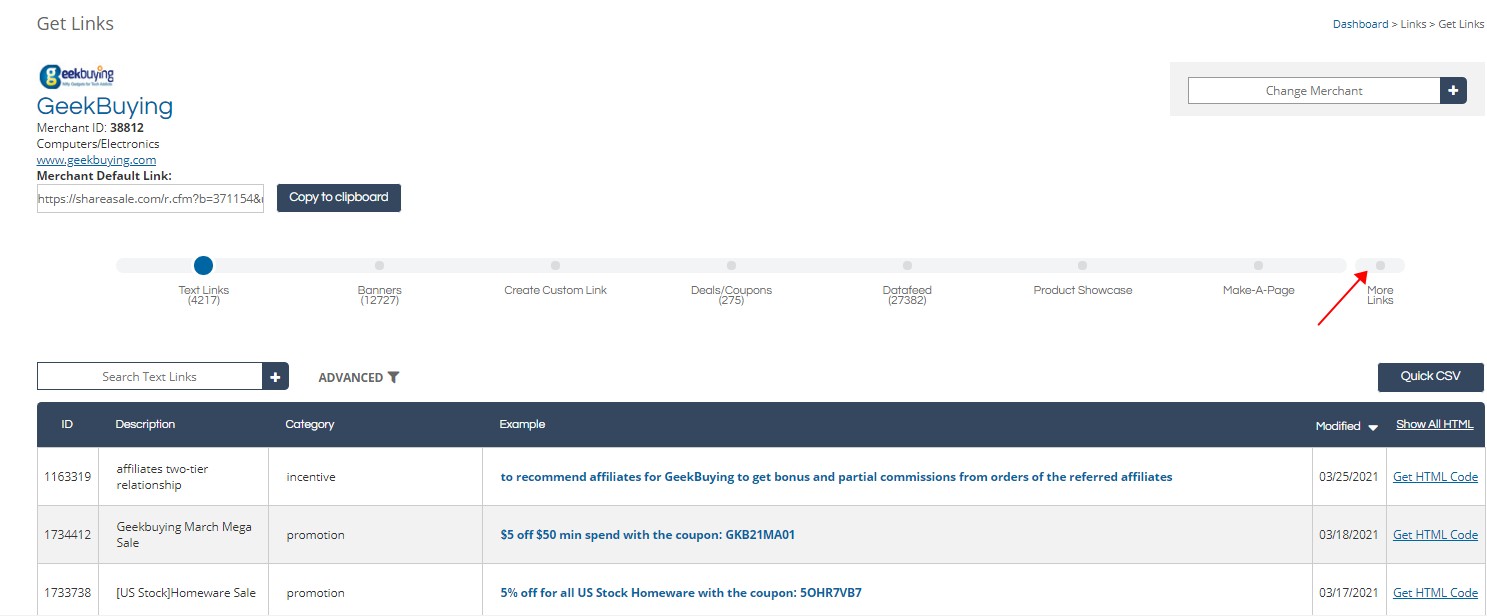Screen dimensions: 1487x616
Task: Sort by Description column header
Action: (x=145, y=424)
